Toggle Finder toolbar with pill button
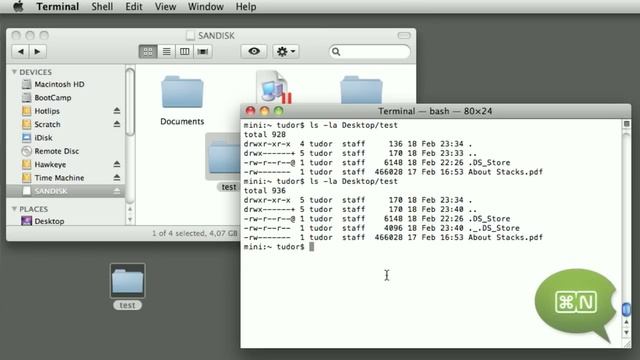The width and height of the screenshot is (640, 360). 404,36
